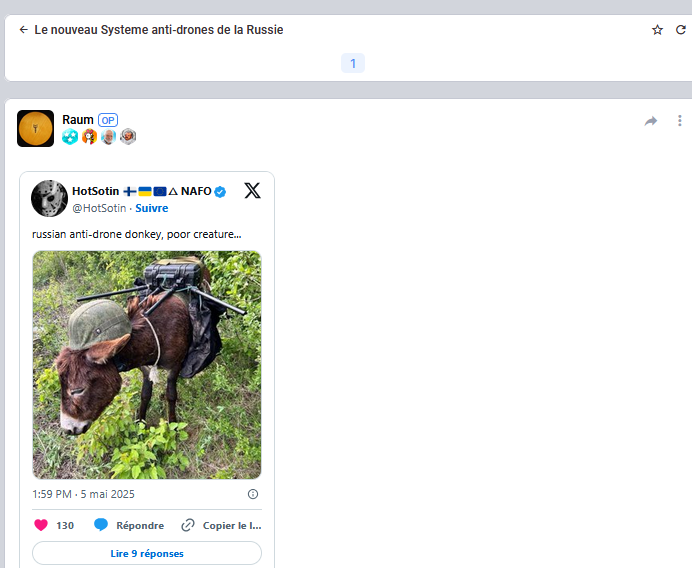Click Lire 9 réponses button
Image resolution: width=692 pixels, height=568 pixels.
pos(147,553)
